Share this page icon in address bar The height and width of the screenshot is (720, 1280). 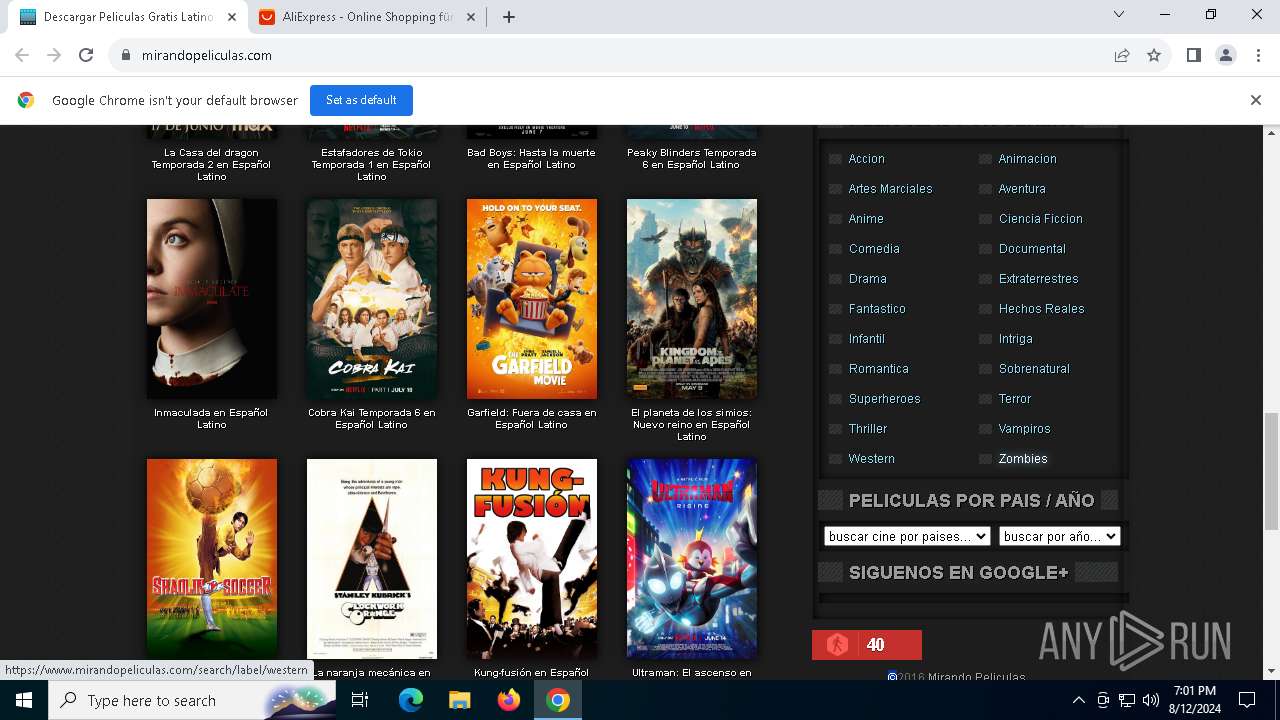click(x=1122, y=55)
